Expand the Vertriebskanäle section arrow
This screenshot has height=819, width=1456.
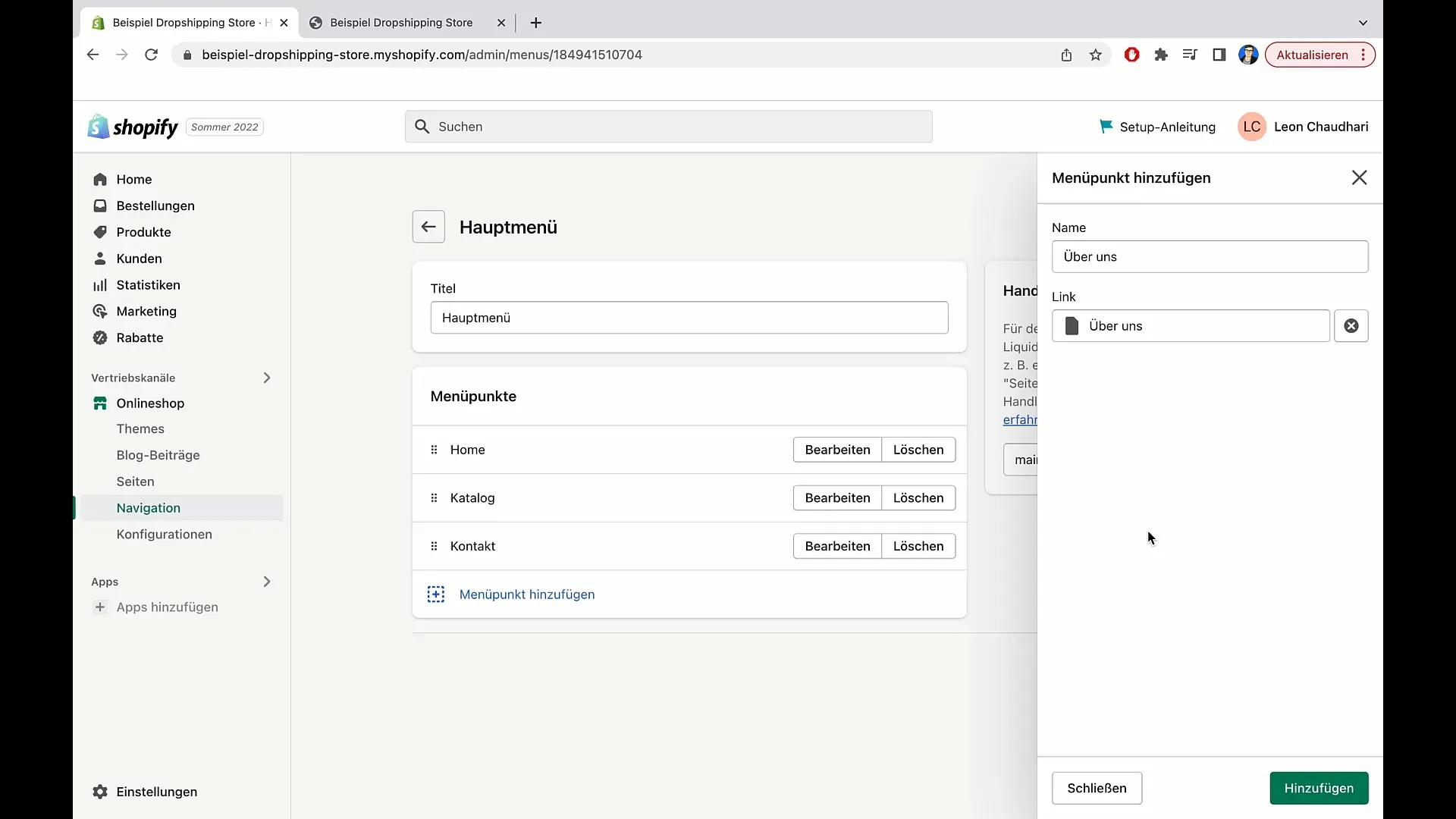(266, 377)
